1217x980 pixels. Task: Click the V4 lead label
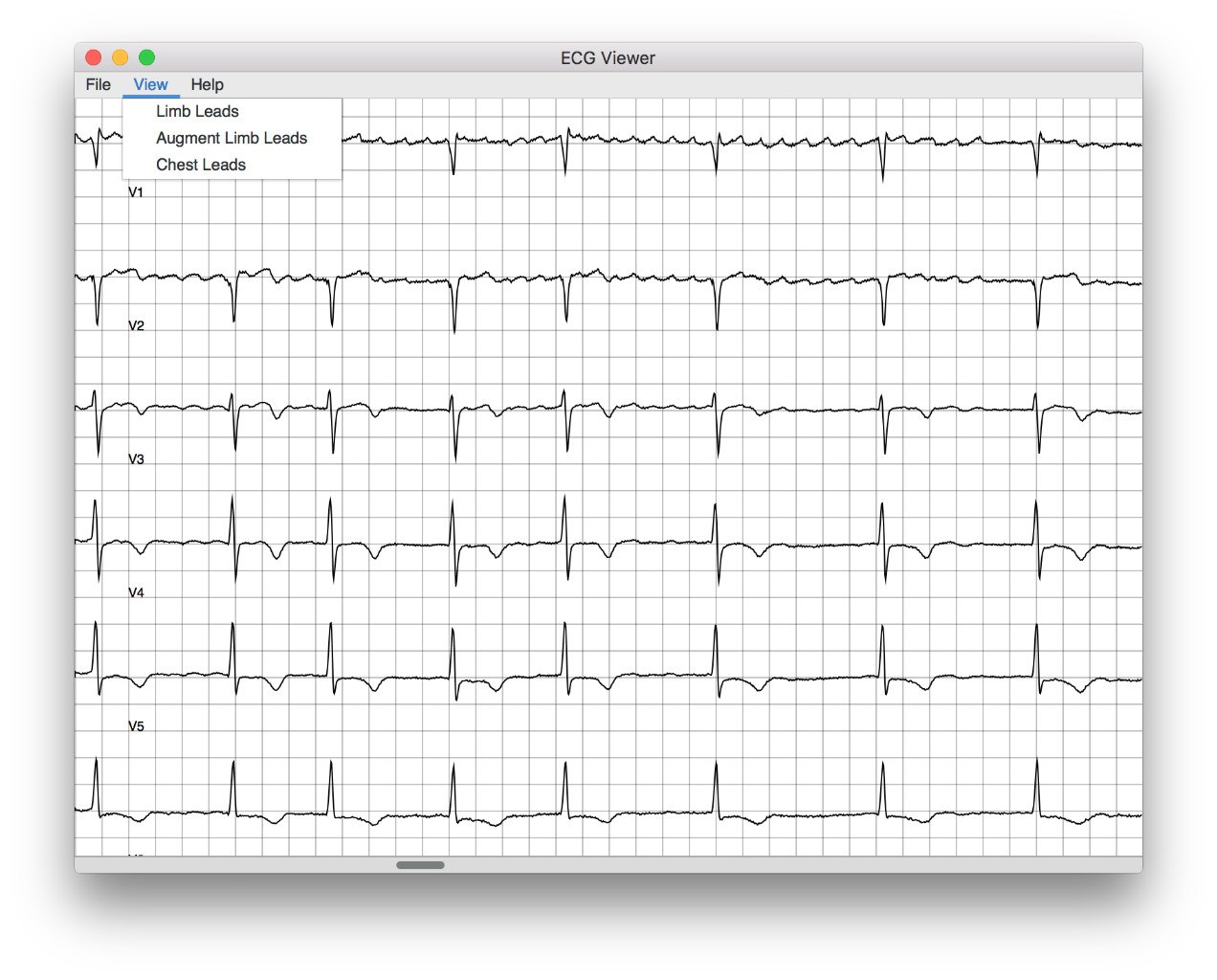click(136, 593)
